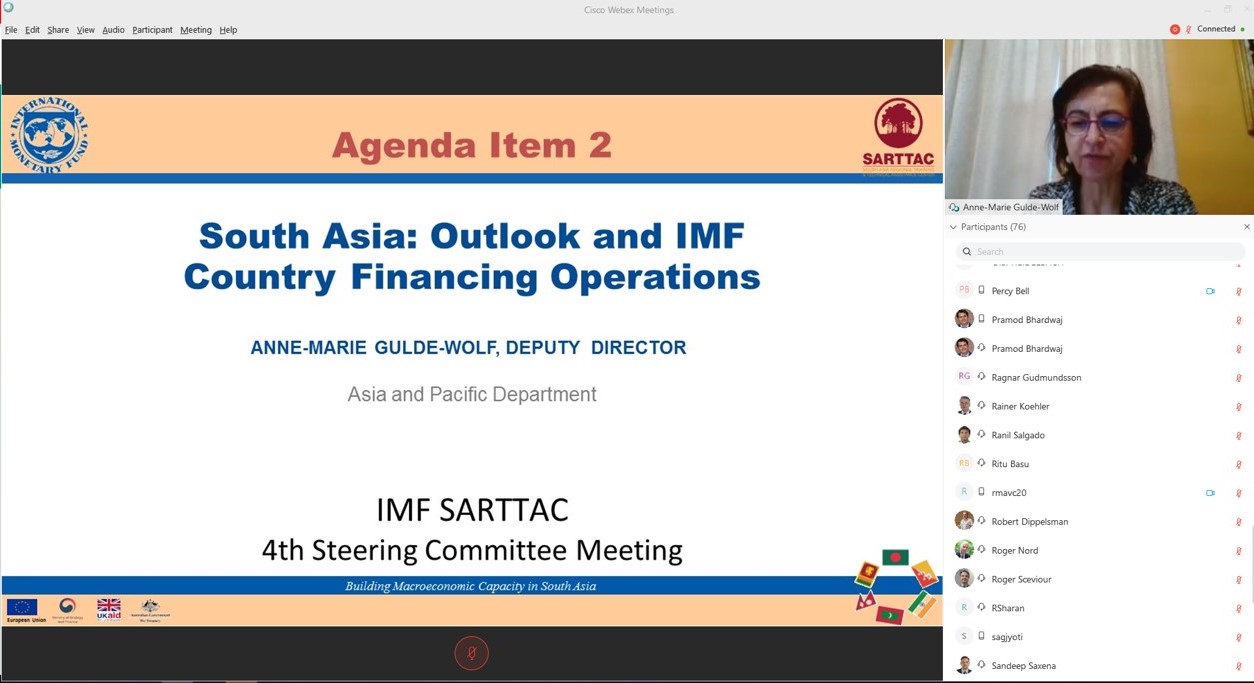
Task: Click the Webex app icon in title bar
Action: click(x=8, y=8)
